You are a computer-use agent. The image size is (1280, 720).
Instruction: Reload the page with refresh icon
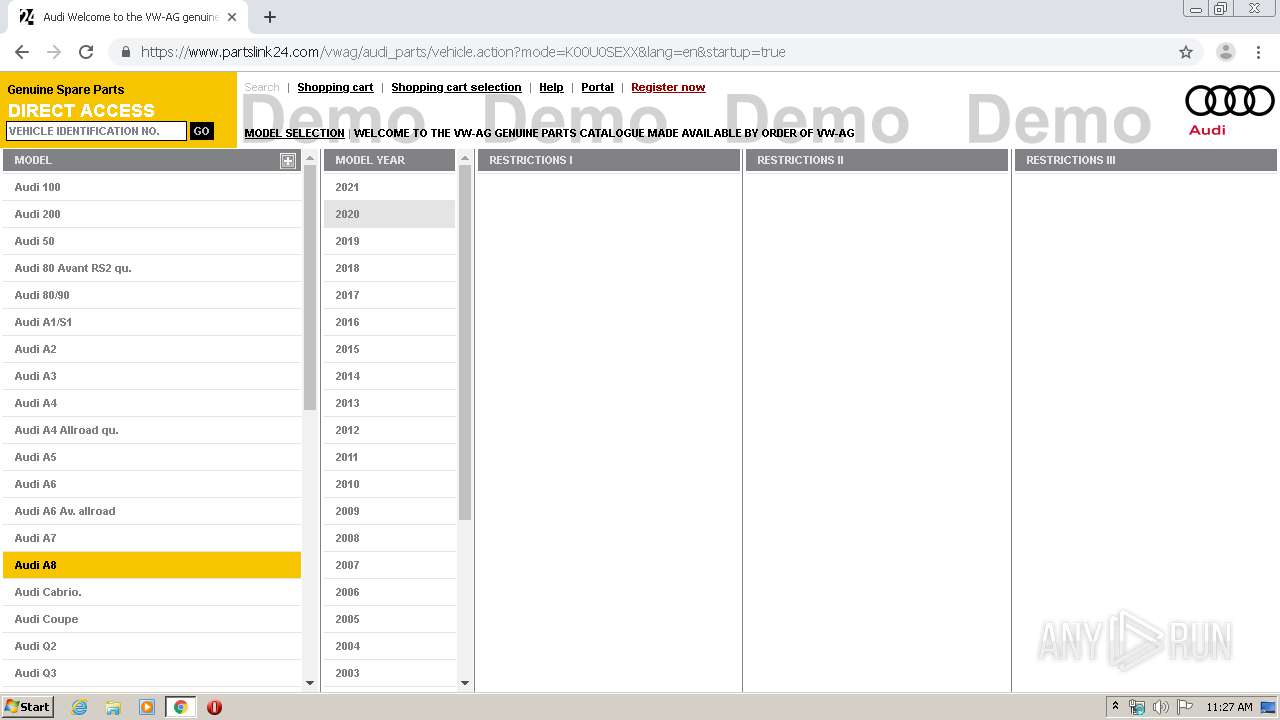(x=86, y=52)
